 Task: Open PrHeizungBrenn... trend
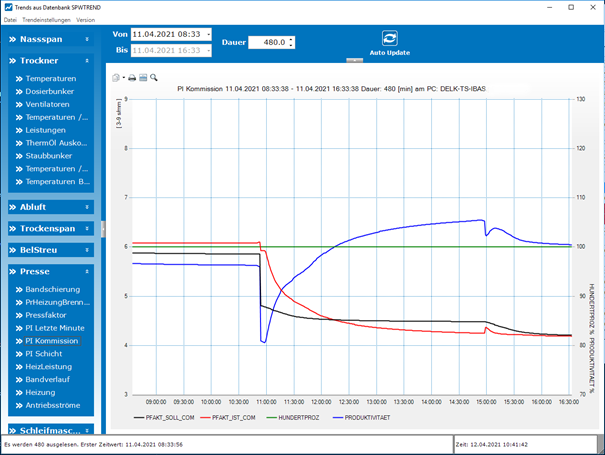(x=57, y=302)
